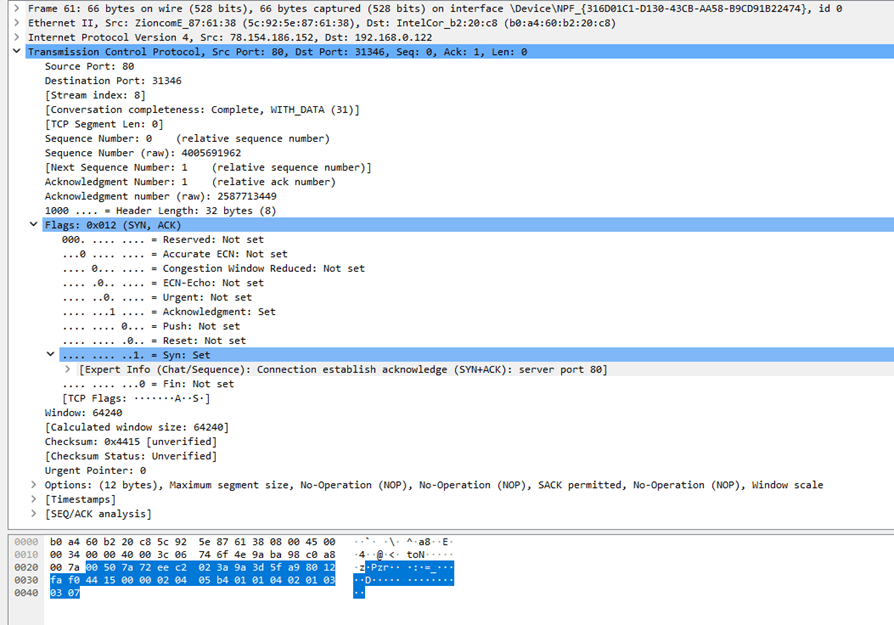Select the Checksum: 0x4415 [unverified] row
This screenshot has height=625, width=894.
(x=131, y=441)
